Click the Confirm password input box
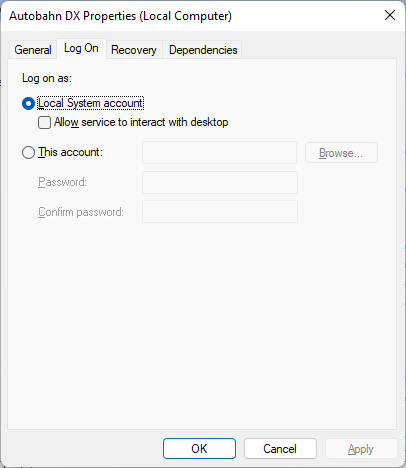The image size is (406, 468). pos(220,212)
